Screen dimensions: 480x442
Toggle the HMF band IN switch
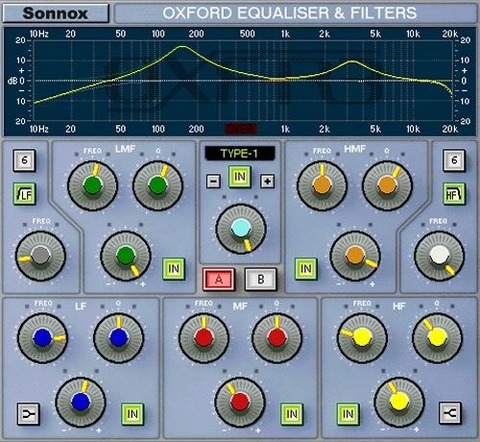pos(306,269)
